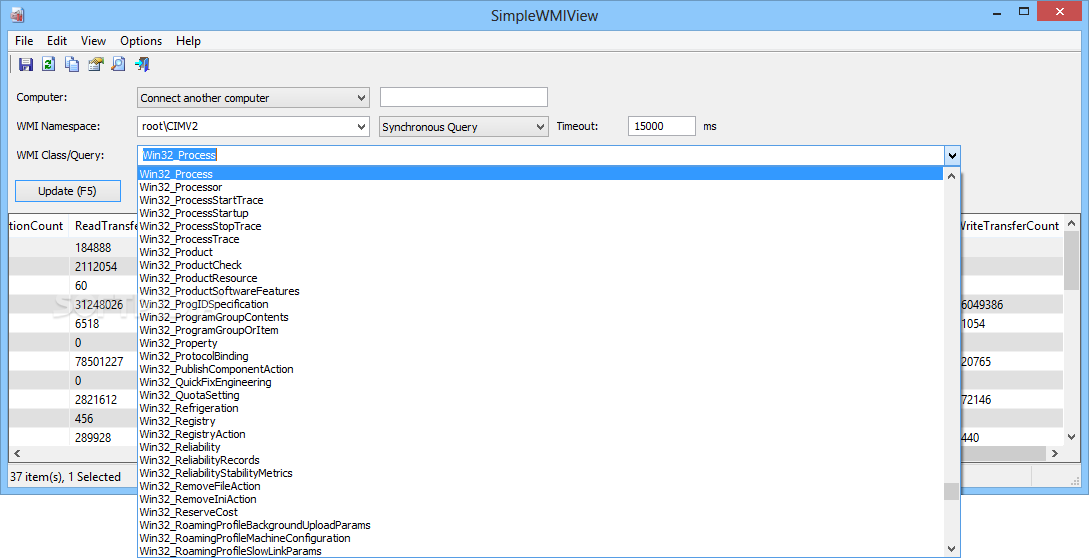Click the results table scroll-left arrow
1089x558 pixels.
coord(17,453)
